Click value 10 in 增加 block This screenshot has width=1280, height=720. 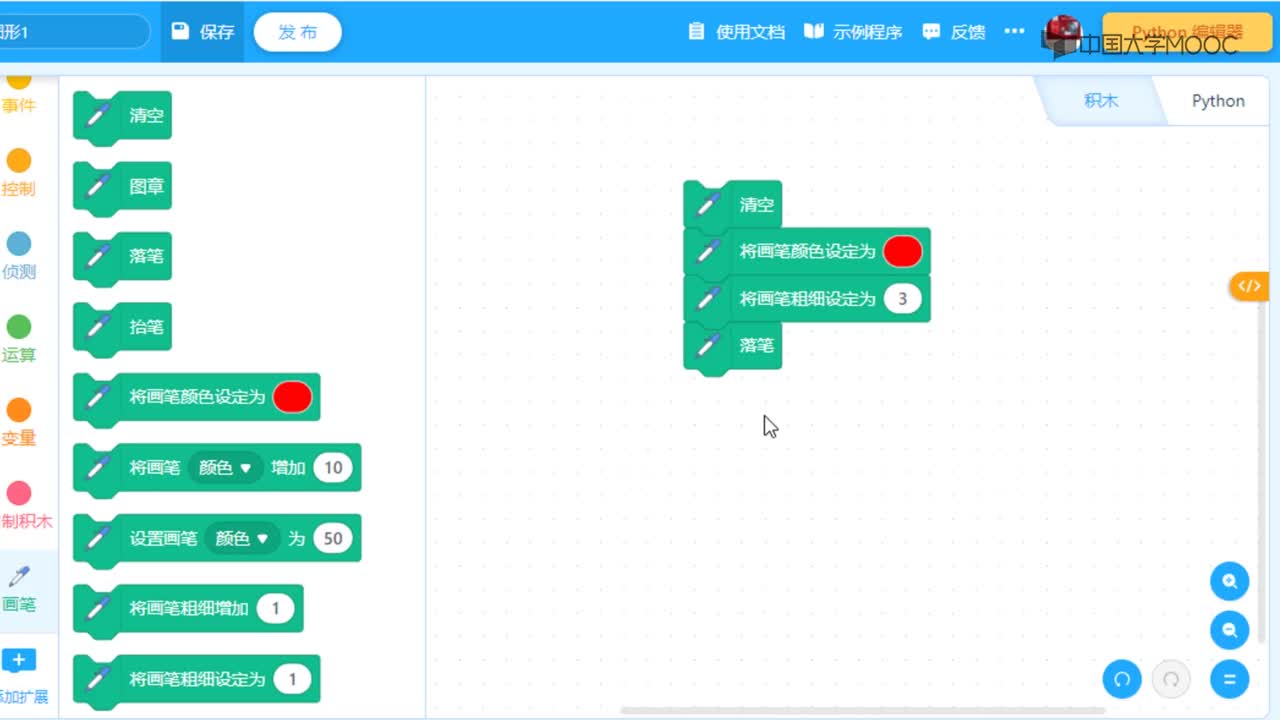[x=333, y=468]
